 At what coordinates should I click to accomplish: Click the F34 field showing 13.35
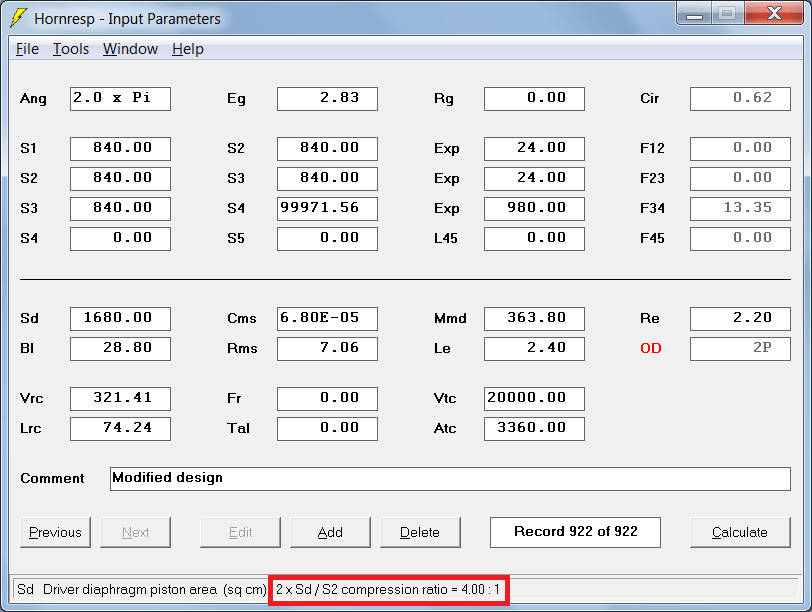tap(741, 209)
